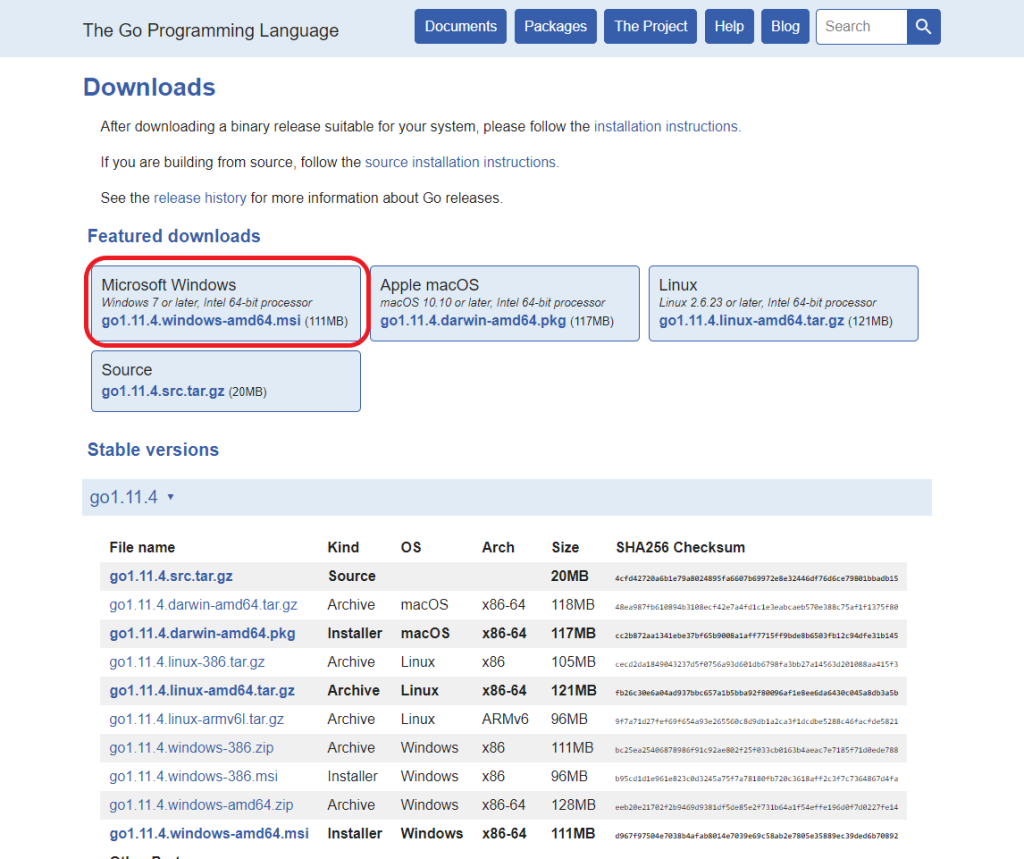The width and height of the screenshot is (1024, 859).
Task: Open the Packages menu item
Action: pos(555,27)
